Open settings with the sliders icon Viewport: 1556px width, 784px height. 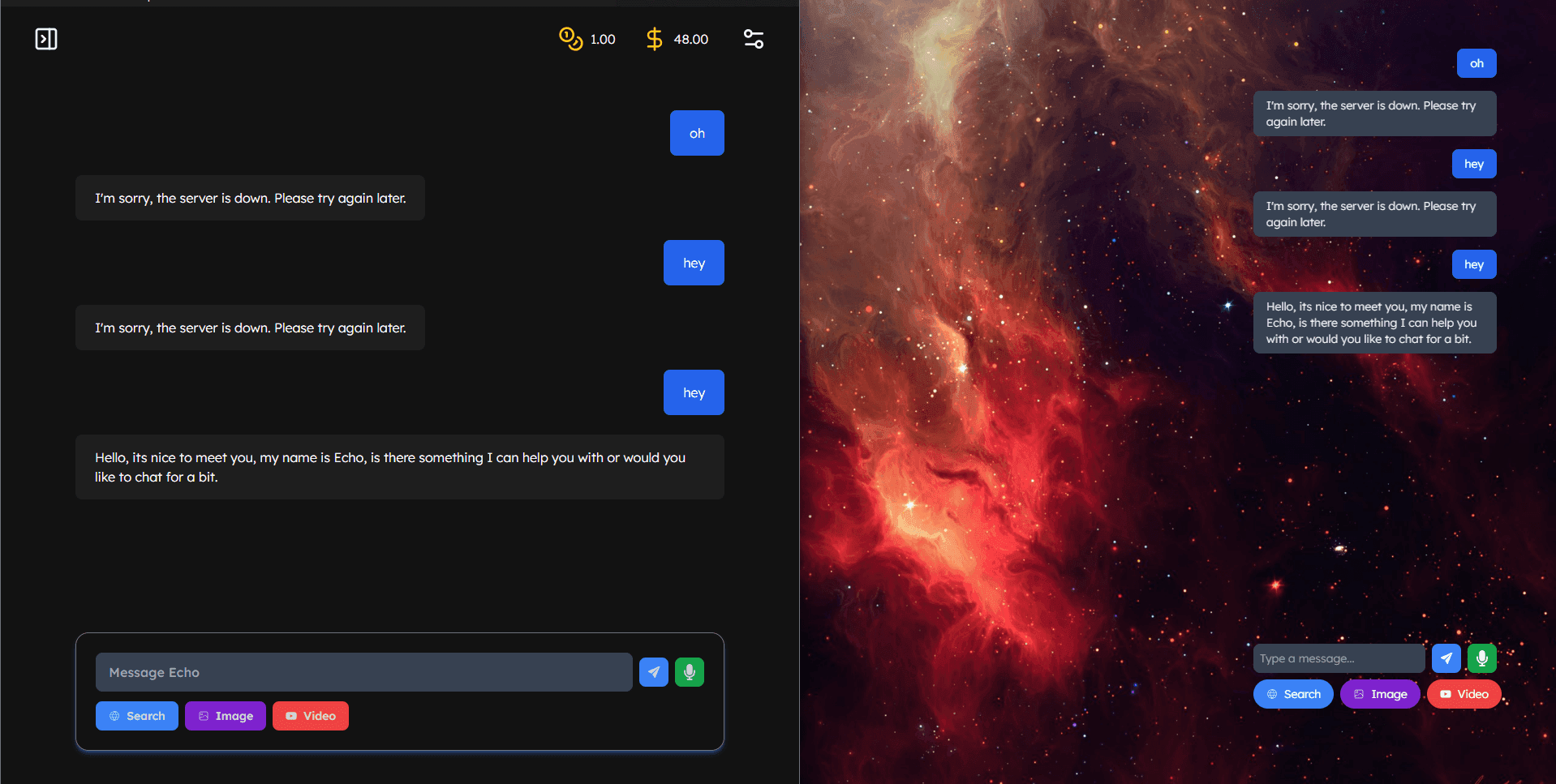(753, 38)
